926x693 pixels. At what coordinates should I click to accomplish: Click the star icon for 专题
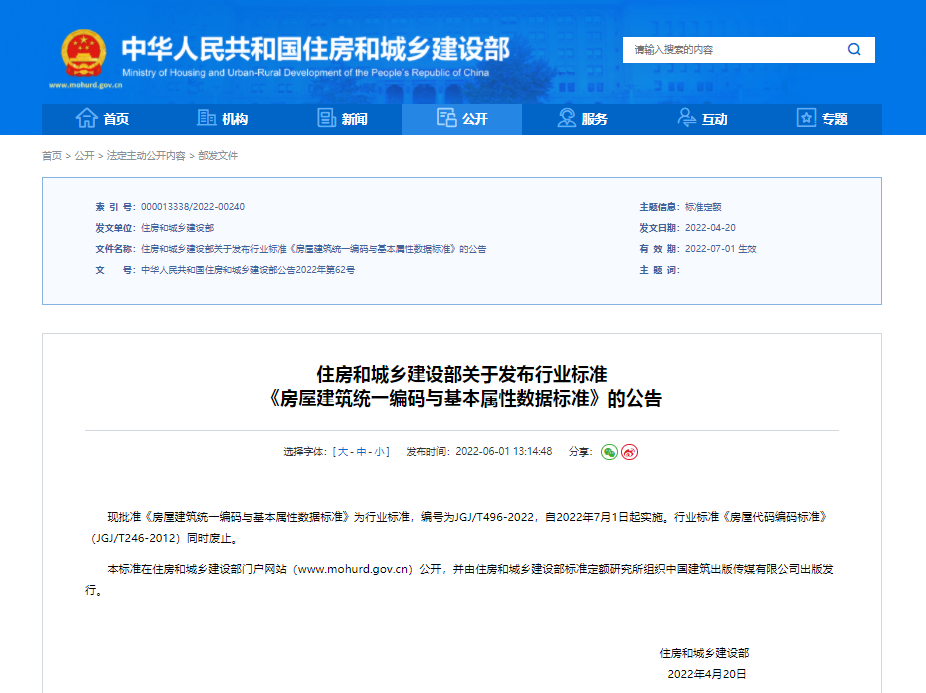click(x=807, y=119)
